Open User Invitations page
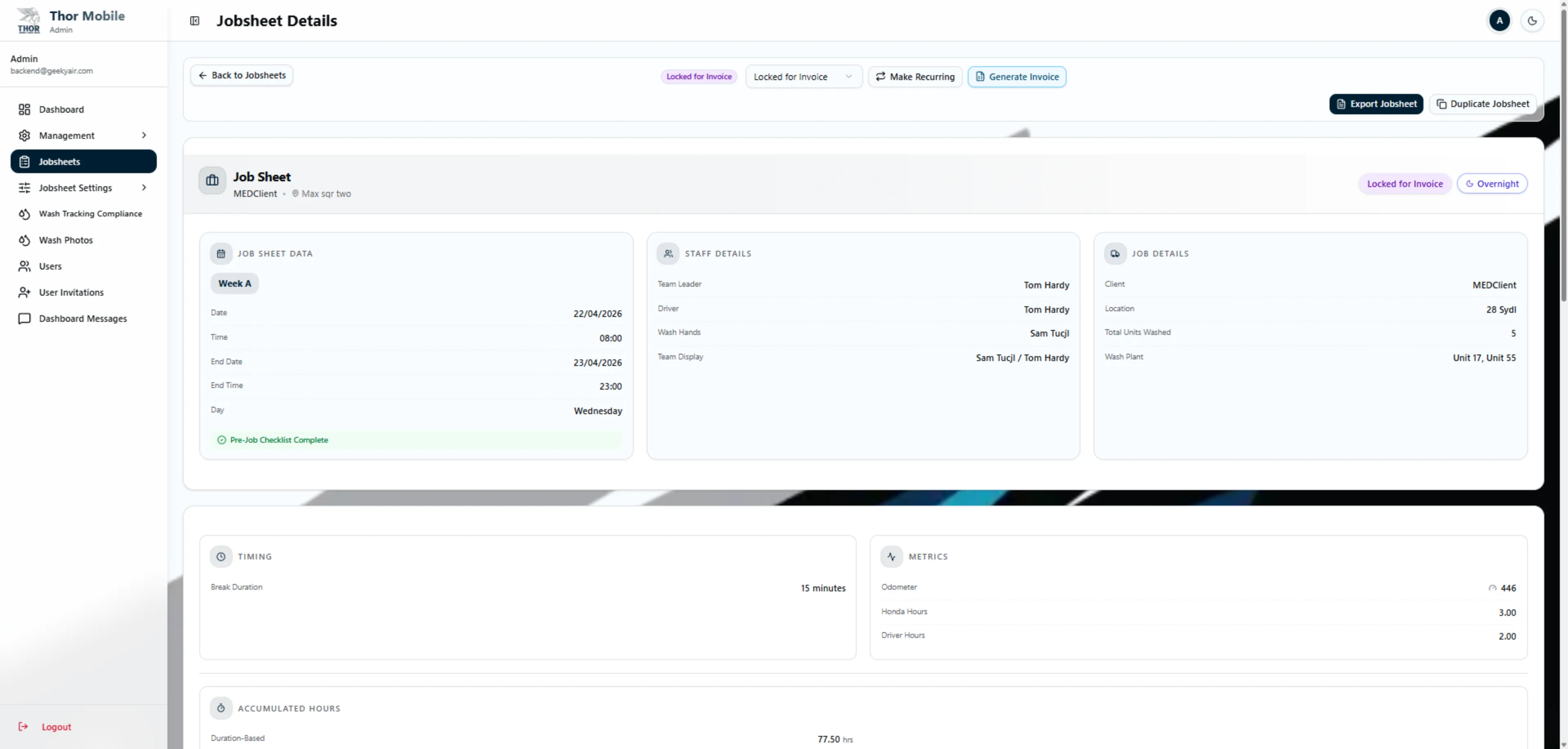The width and height of the screenshot is (1568, 749). tap(83, 292)
